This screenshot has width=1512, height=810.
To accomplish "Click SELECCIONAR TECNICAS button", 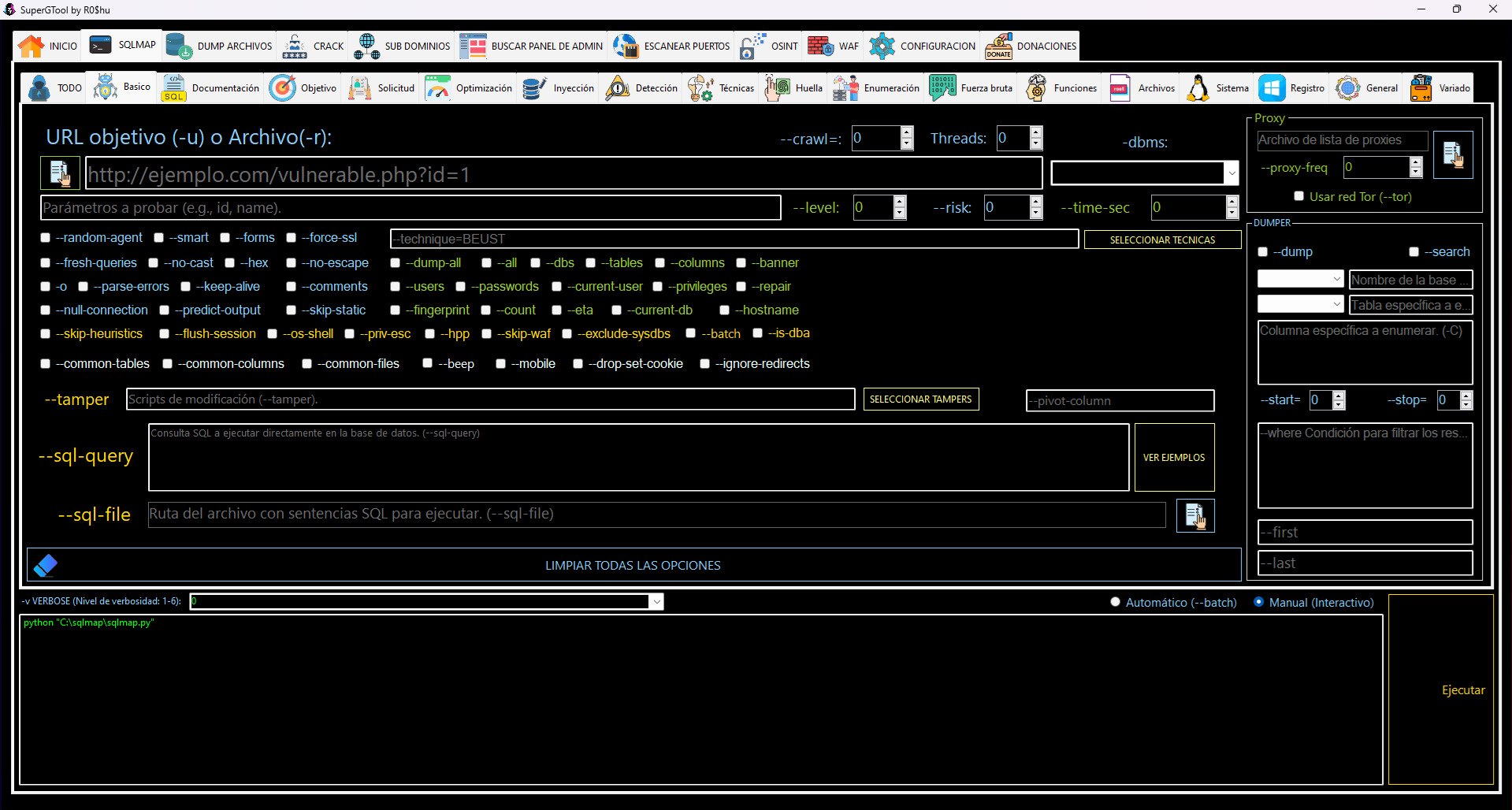I will [x=1162, y=240].
